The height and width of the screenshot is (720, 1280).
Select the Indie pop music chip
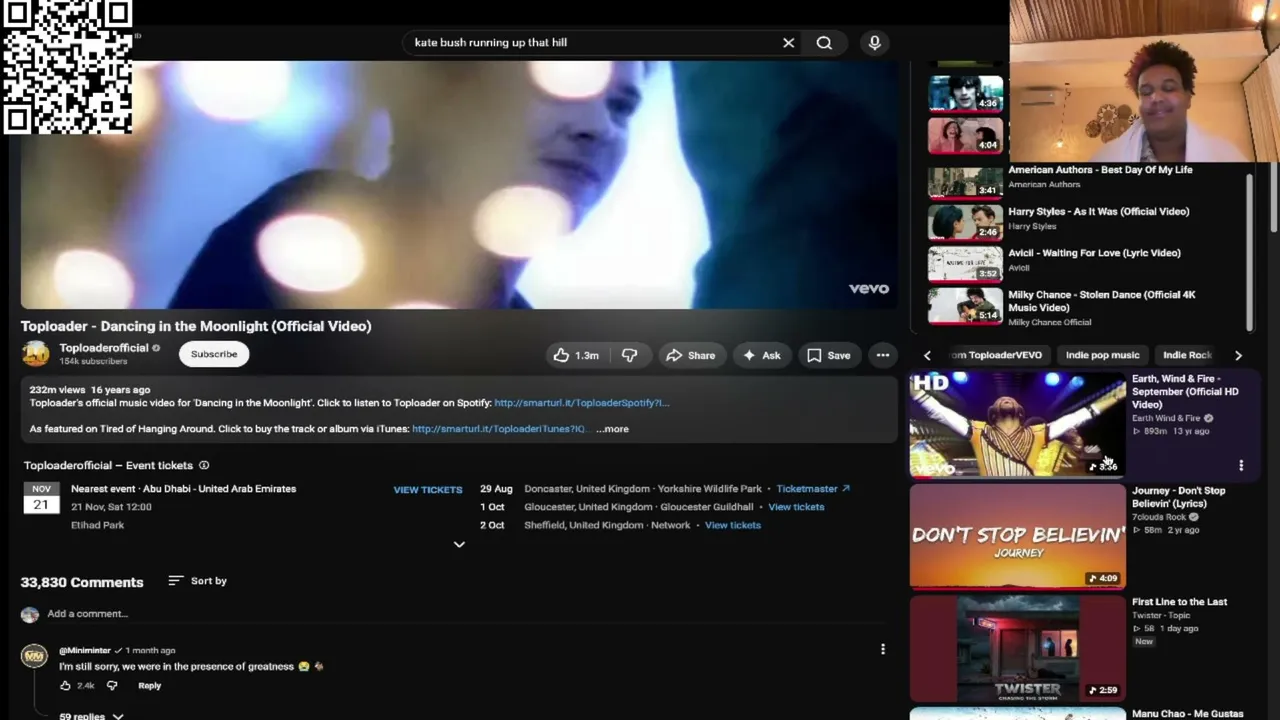1102,355
